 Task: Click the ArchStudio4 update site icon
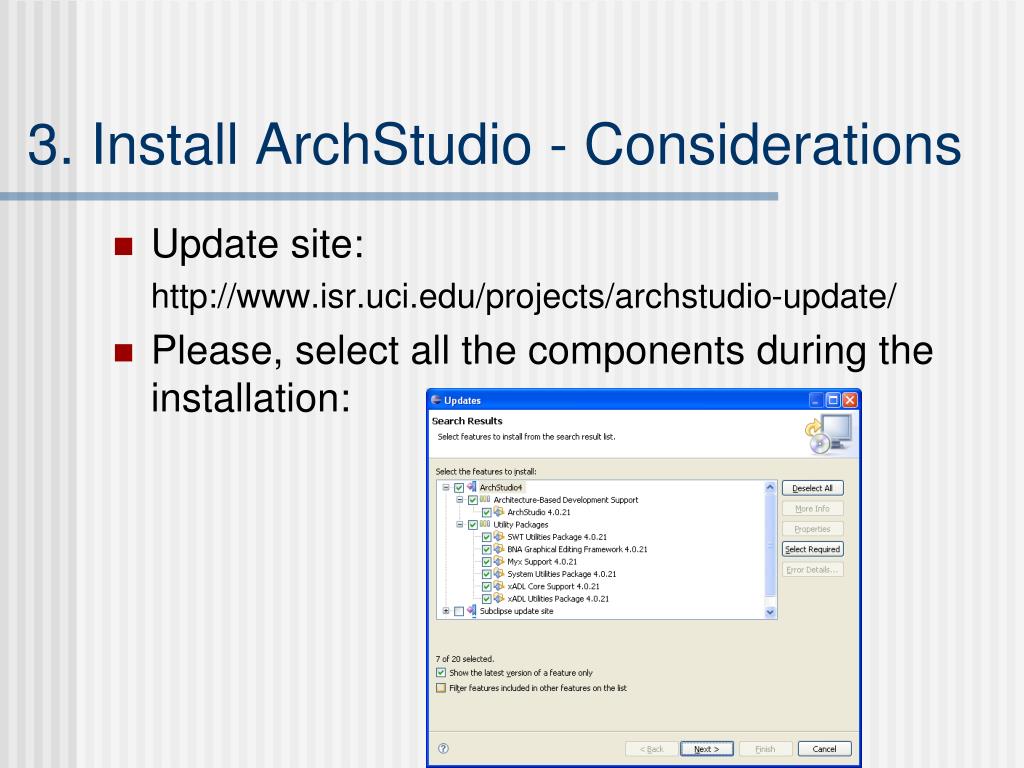(x=472, y=487)
